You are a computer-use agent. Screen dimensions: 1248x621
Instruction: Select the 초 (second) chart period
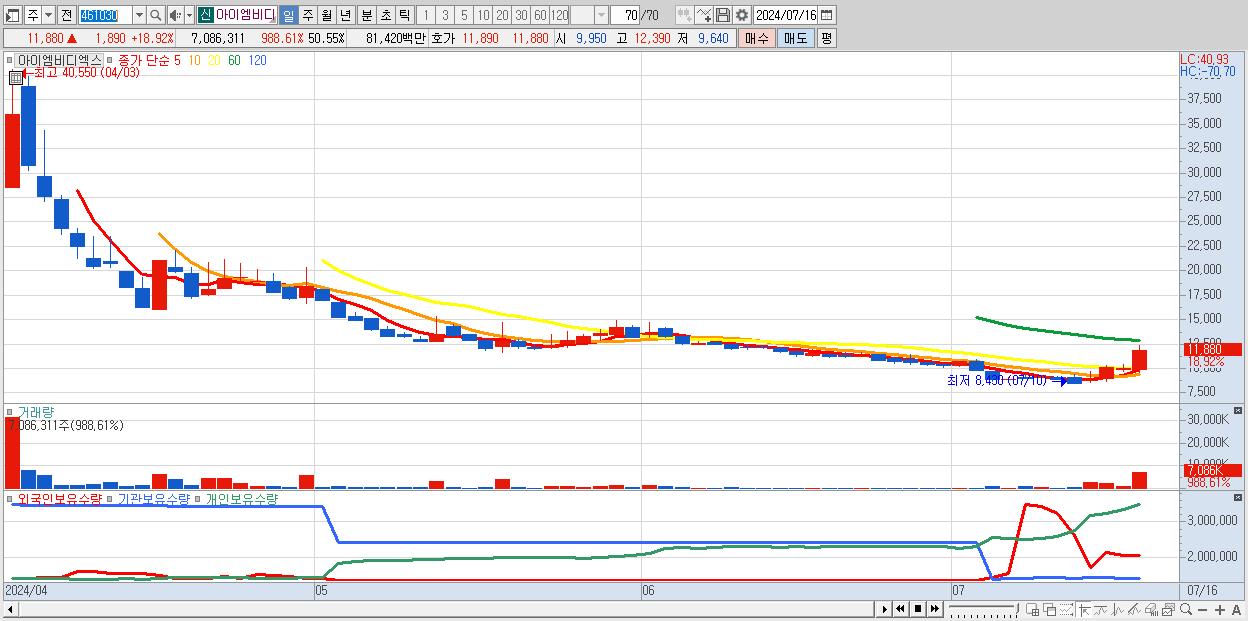(385, 15)
